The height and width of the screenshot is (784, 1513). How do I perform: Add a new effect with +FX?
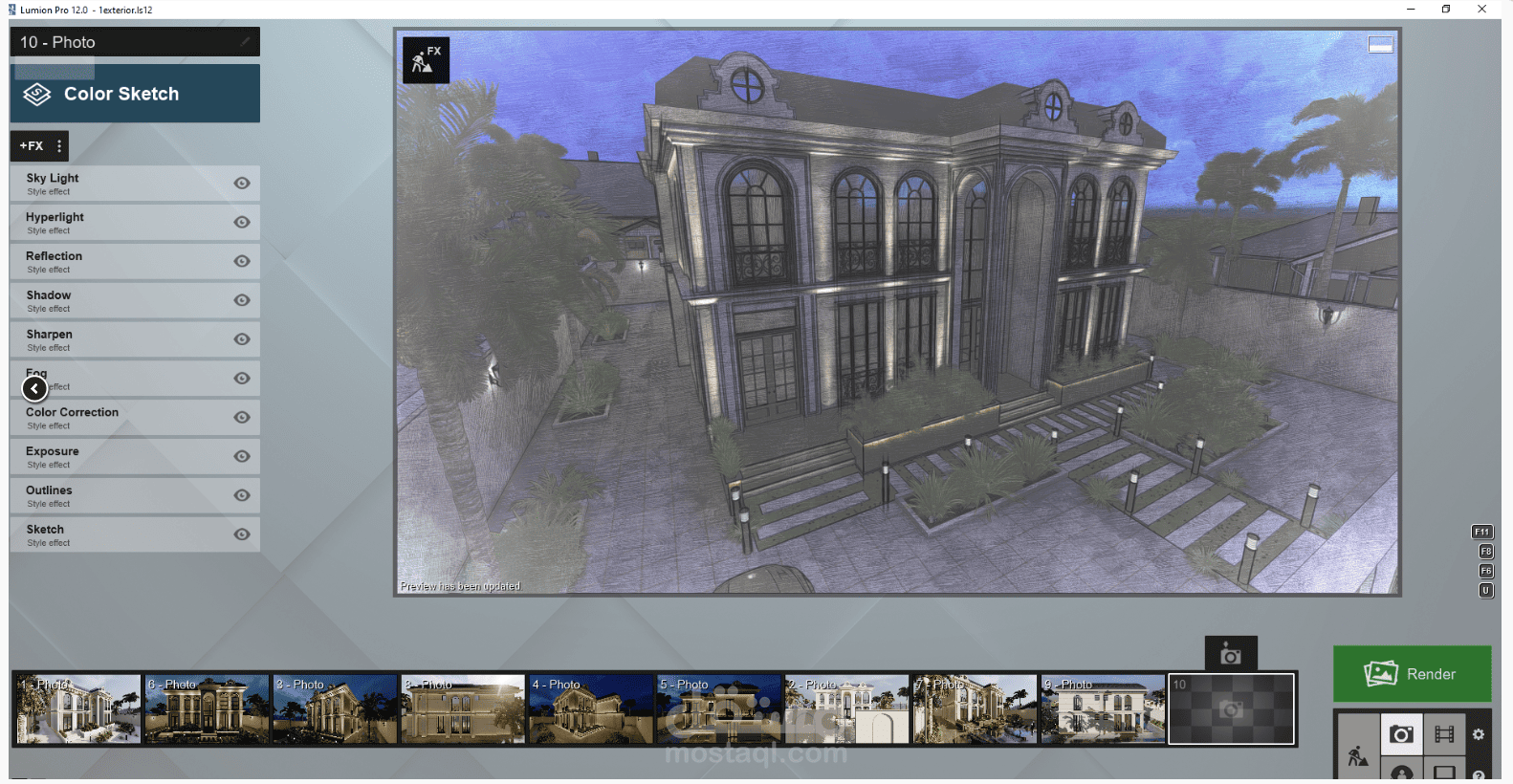(x=32, y=146)
